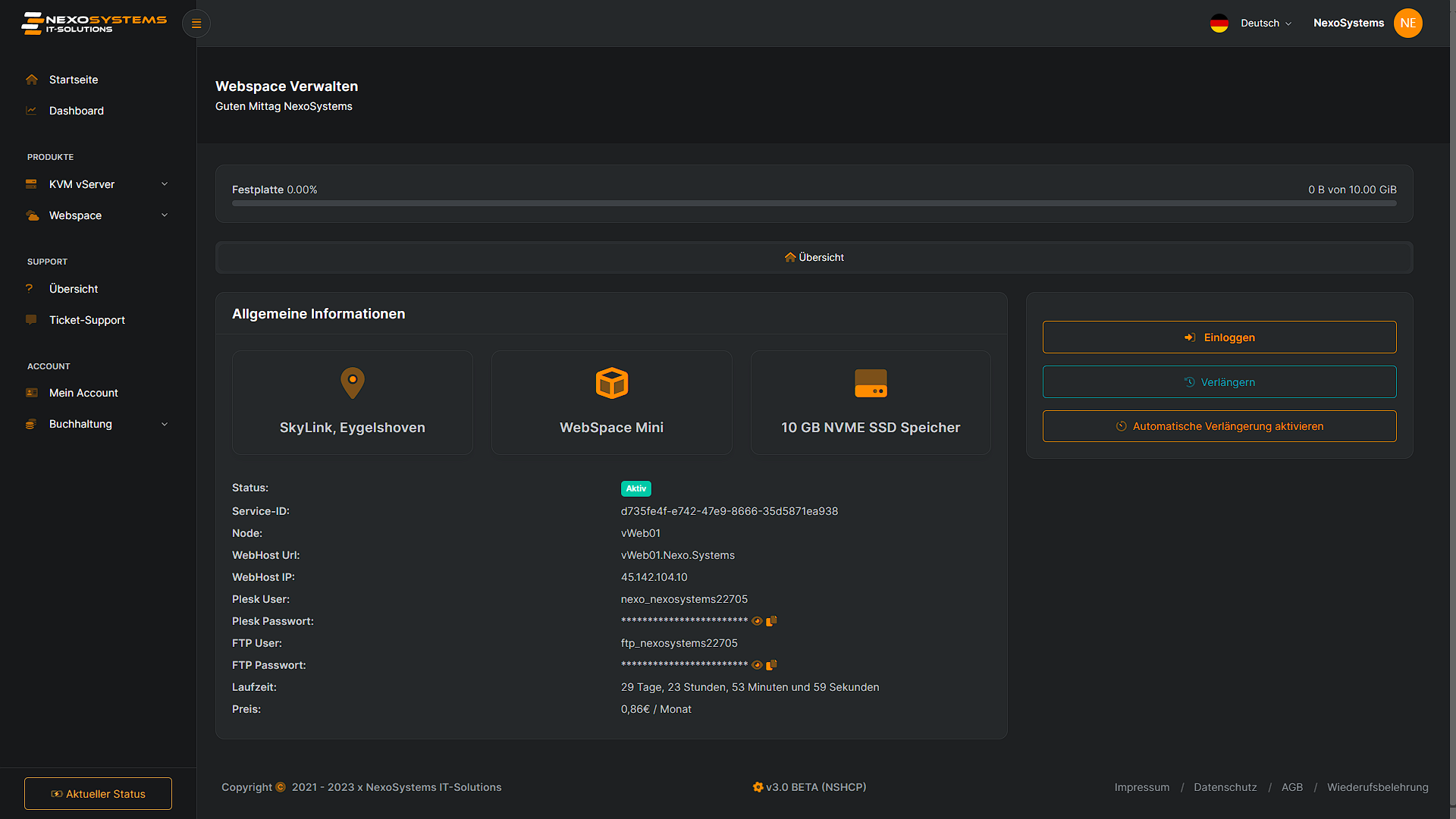The height and width of the screenshot is (819, 1456).
Task: Toggle the sidebar hamburger menu
Action: pos(196,24)
